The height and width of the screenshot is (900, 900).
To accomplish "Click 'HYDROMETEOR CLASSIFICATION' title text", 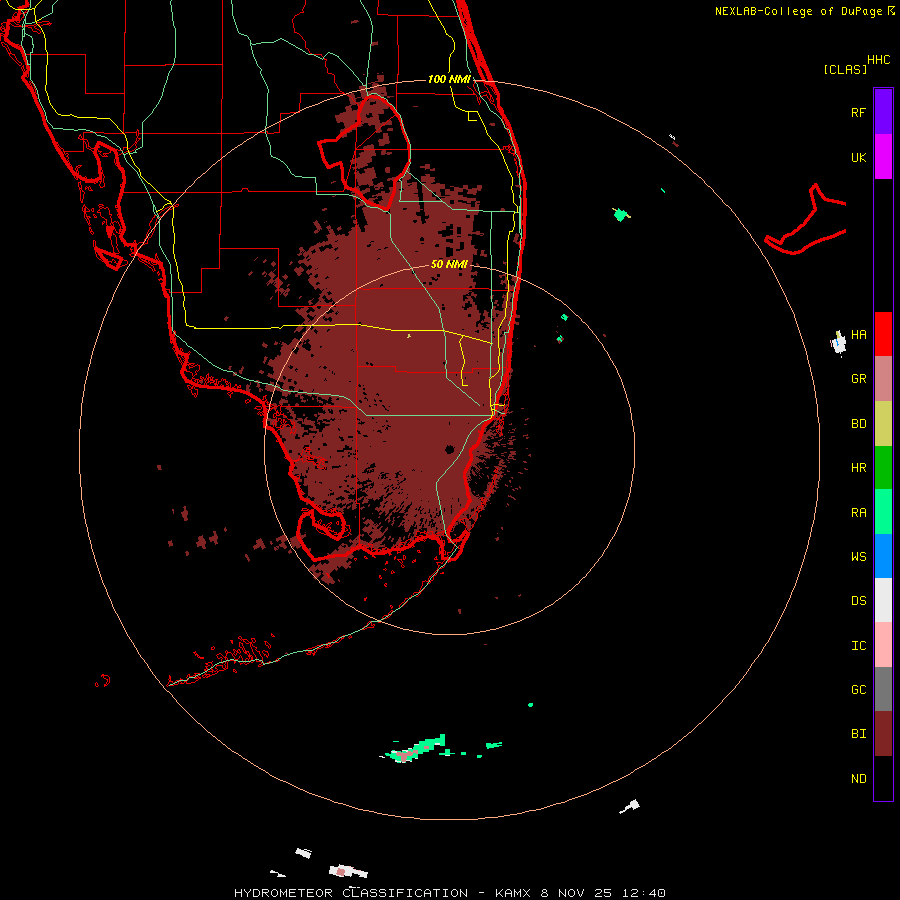I will pos(351,893).
